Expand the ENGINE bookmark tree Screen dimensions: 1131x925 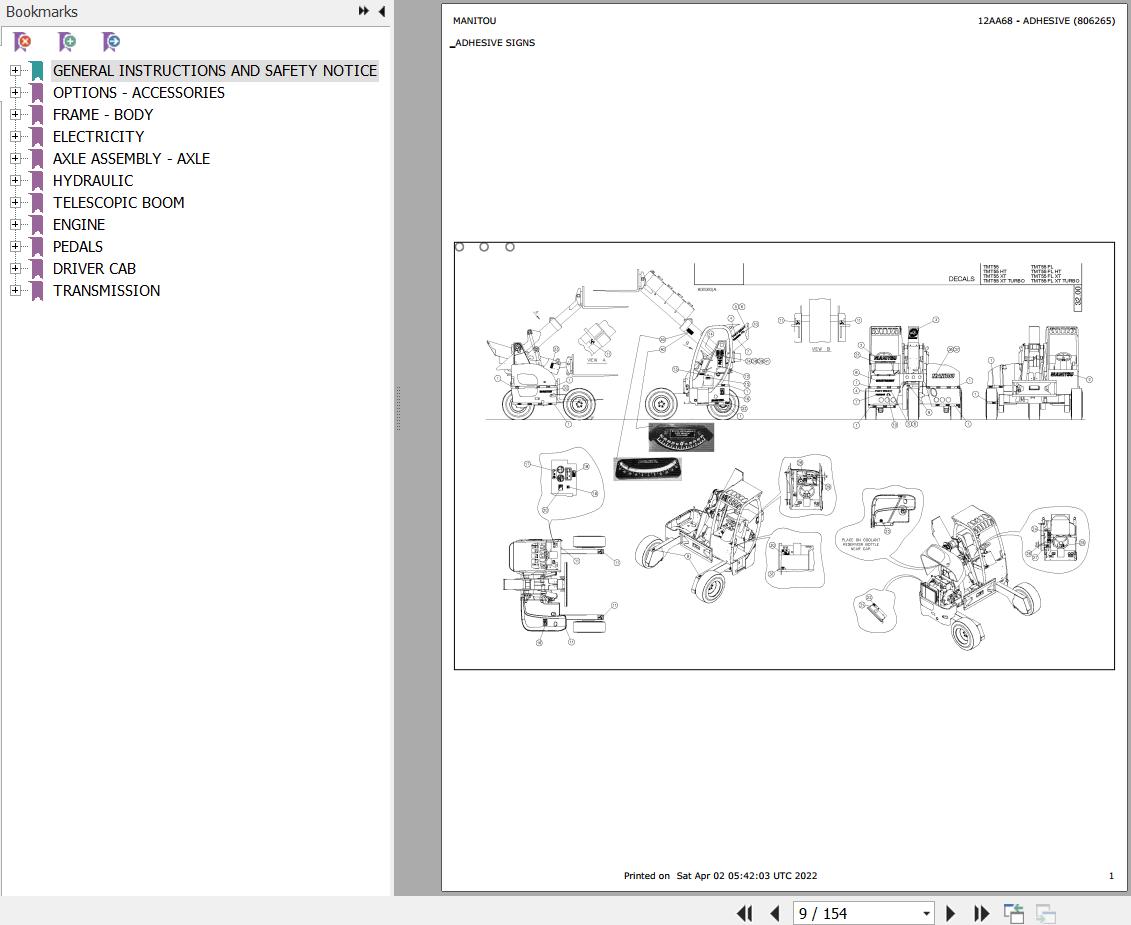[14, 224]
